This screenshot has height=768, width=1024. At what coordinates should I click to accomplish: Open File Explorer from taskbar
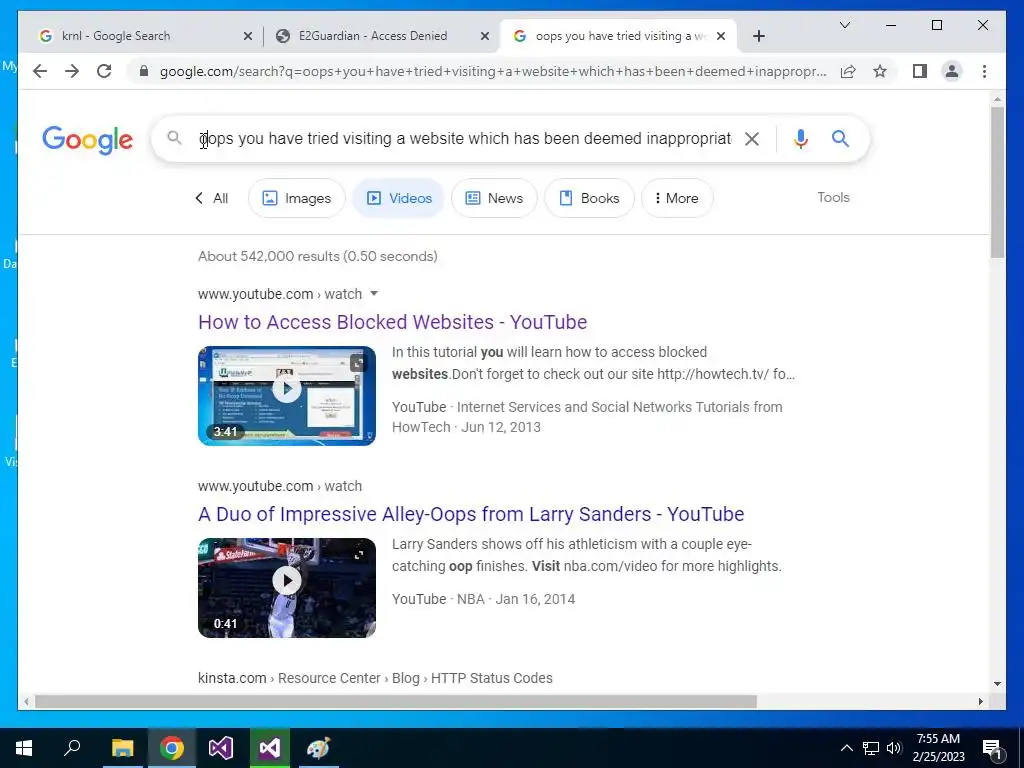pyautogui.click(x=122, y=748)
